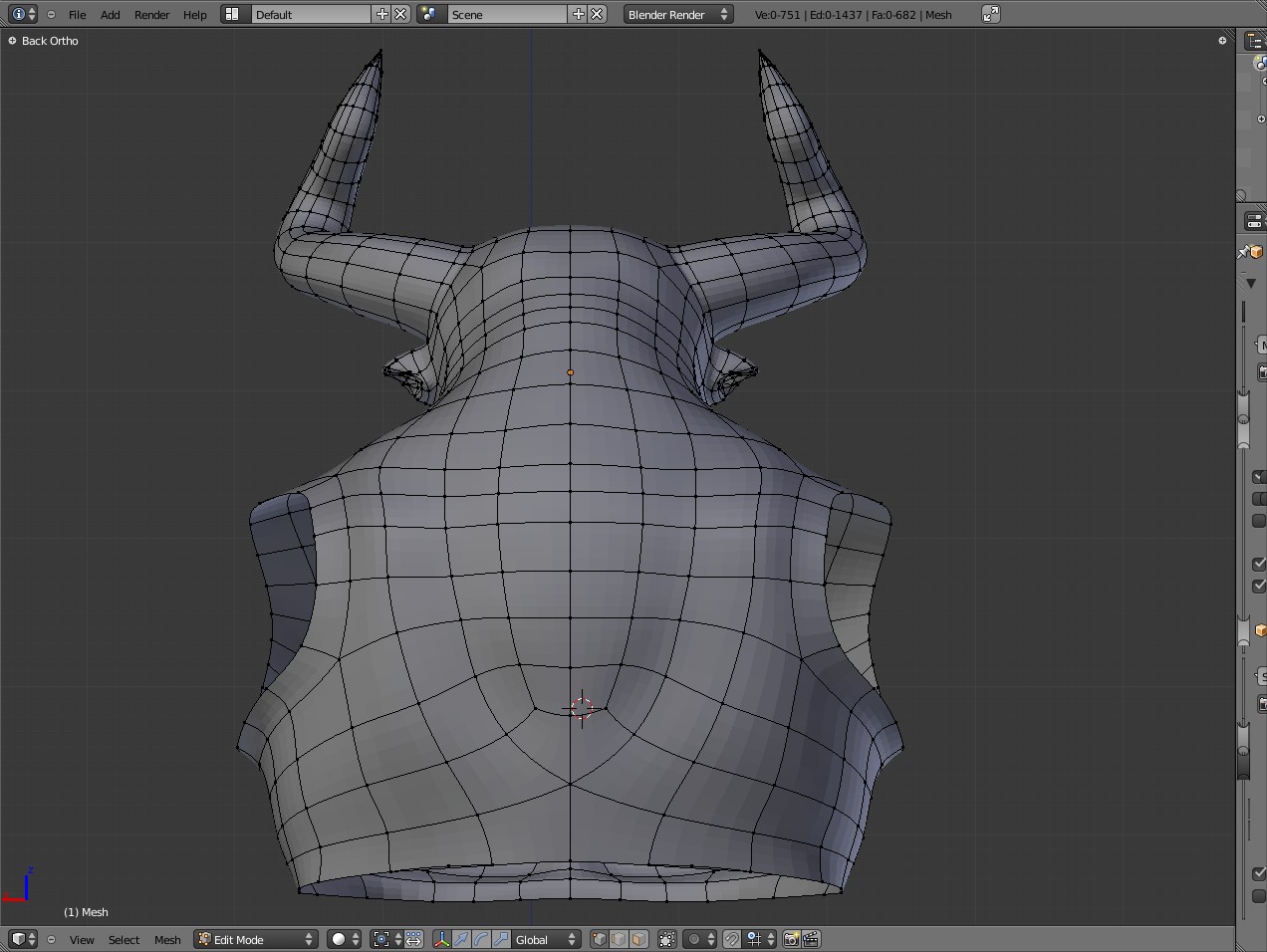Select the scale manipulator icon
This screenshot has width=1267, height=952.
[x=501, y=939]
